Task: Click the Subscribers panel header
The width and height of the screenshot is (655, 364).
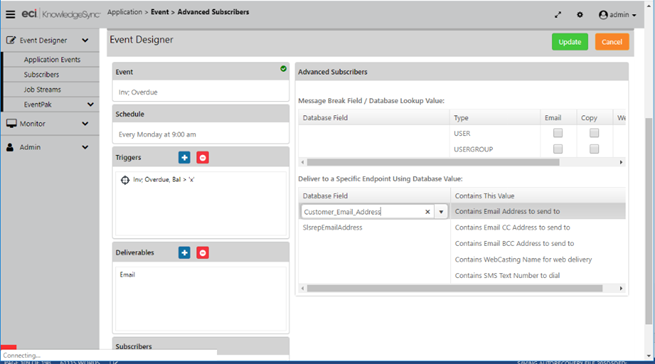Action: 201,346
